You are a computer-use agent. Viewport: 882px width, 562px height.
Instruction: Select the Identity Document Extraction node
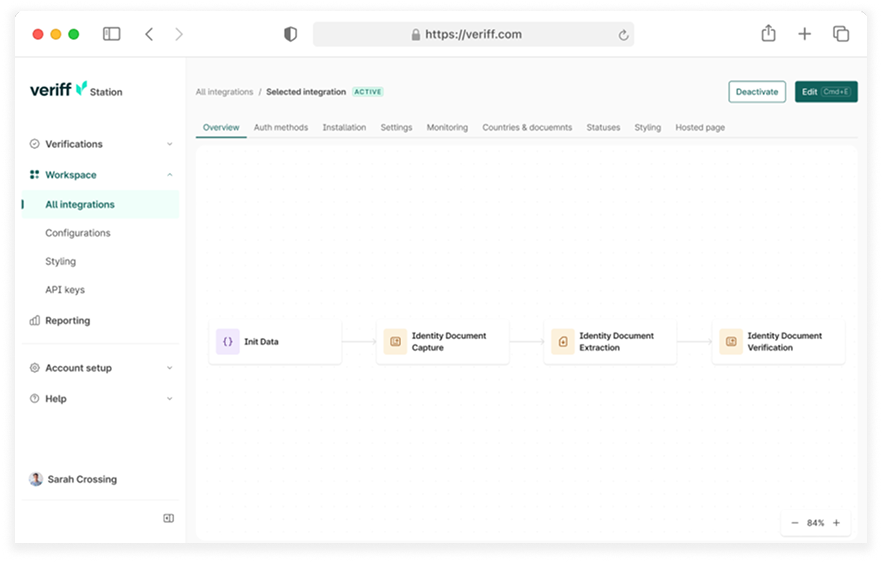610,341
